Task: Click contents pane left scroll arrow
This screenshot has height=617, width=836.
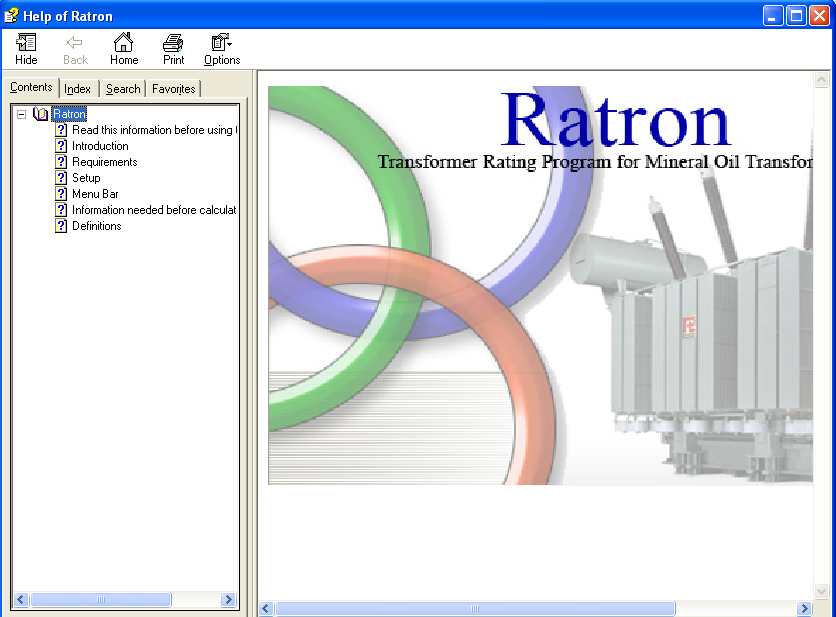Action: point(21,599)
